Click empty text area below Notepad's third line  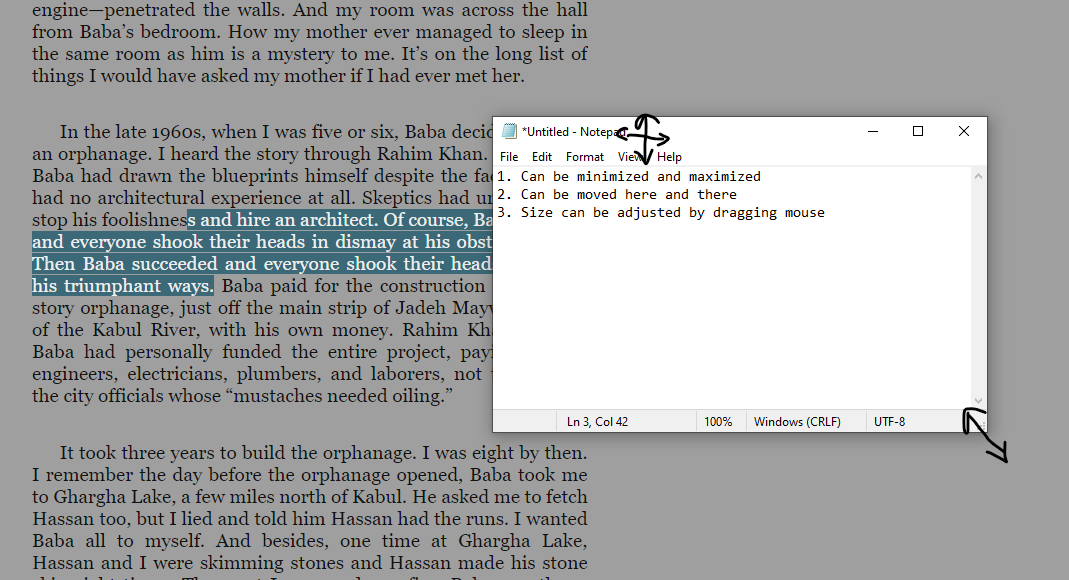pyautogui.click(x=732, y=314)
